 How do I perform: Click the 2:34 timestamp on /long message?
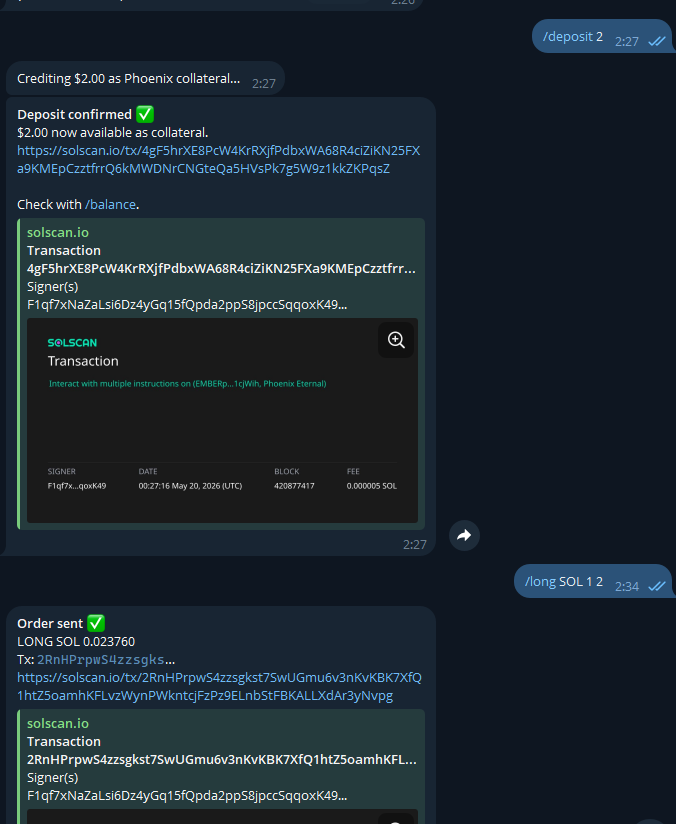(x=627, y=586)
